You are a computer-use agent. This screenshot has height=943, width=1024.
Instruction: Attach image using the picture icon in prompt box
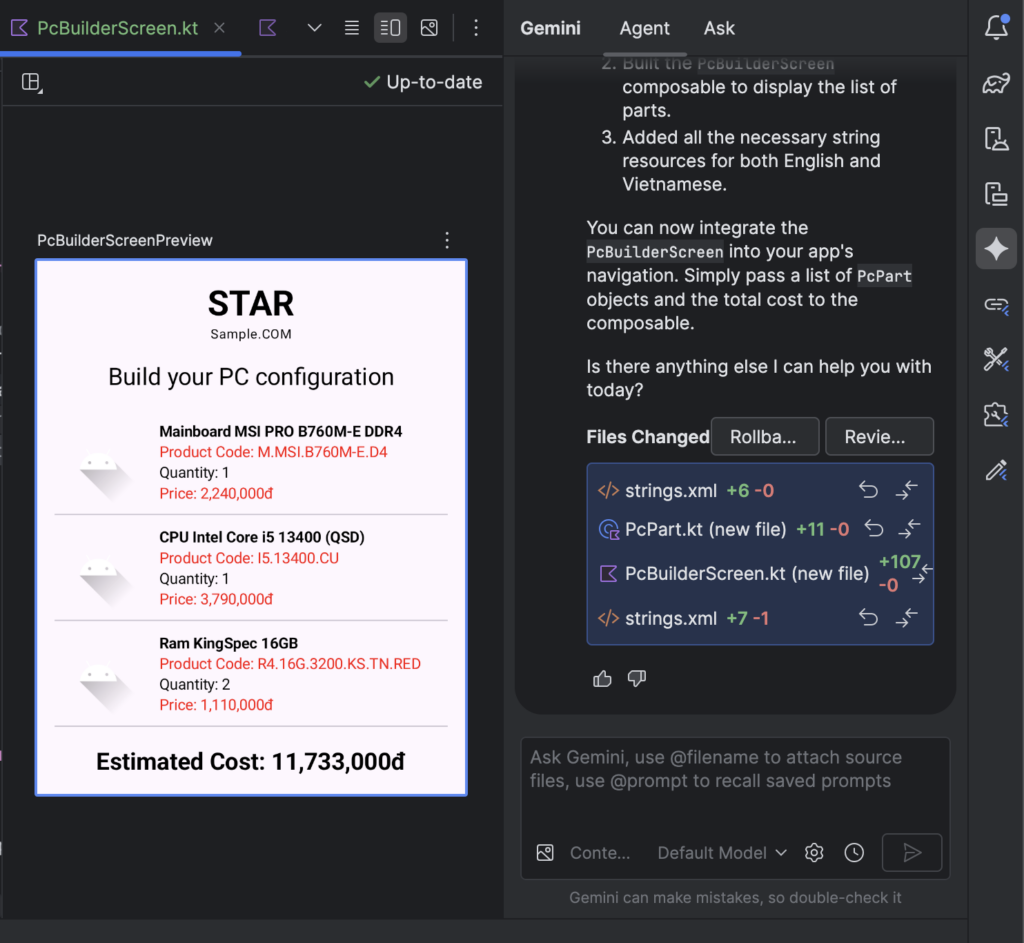pyautogui.click(x=545, y=853)
